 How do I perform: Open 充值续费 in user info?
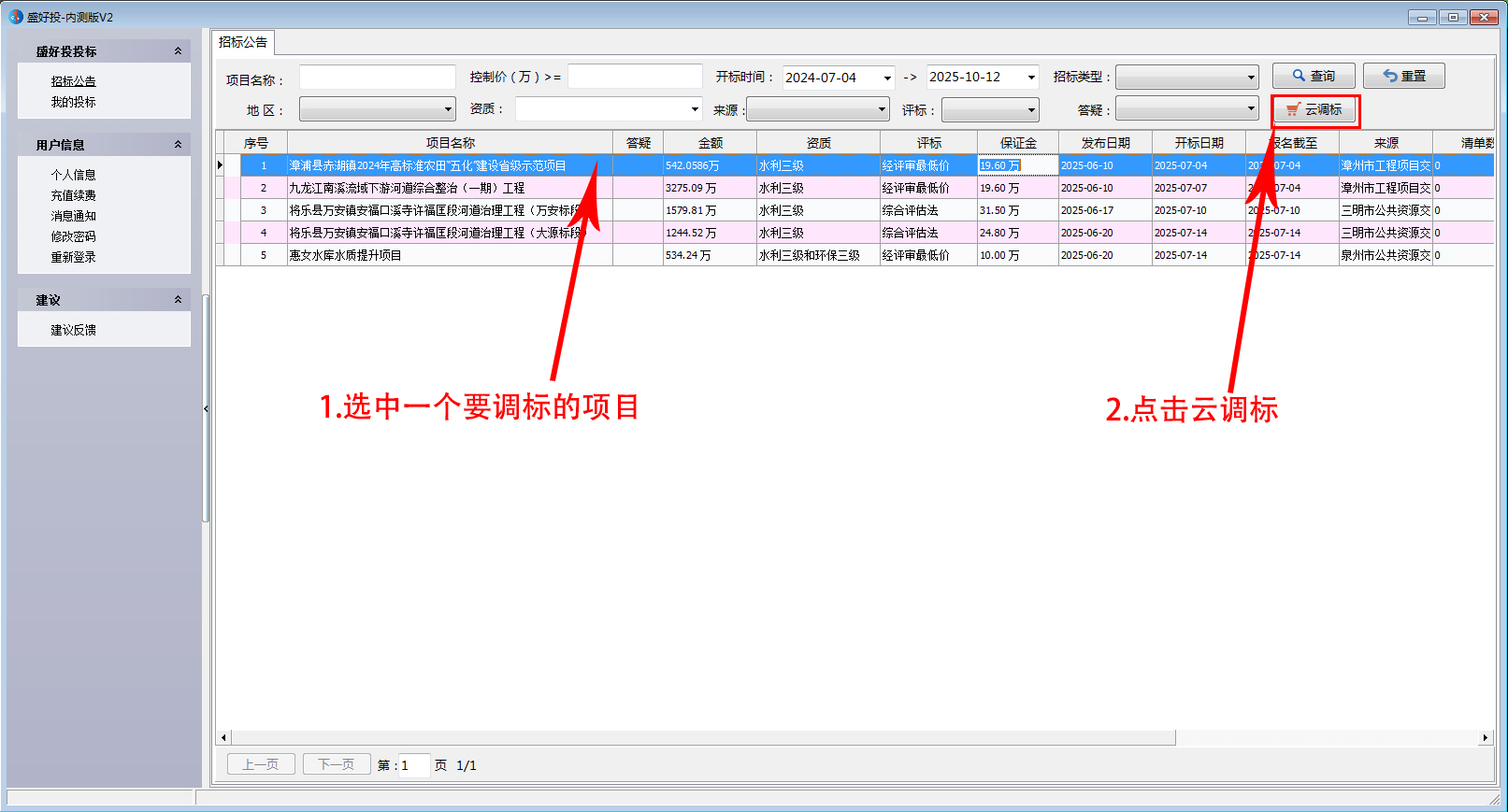tap(73, 195)
